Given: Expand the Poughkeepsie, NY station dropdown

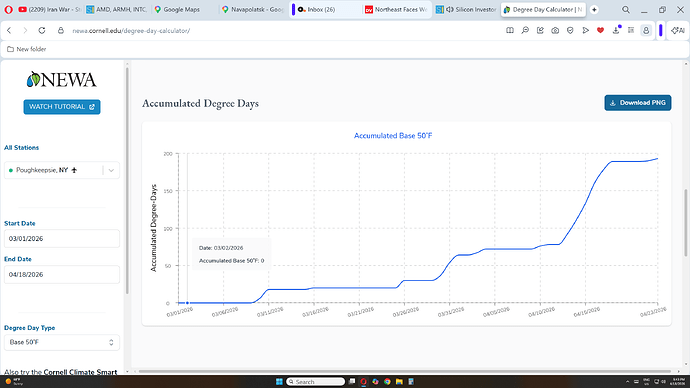Looking at the screenshot, I should [x=111, y=170].
